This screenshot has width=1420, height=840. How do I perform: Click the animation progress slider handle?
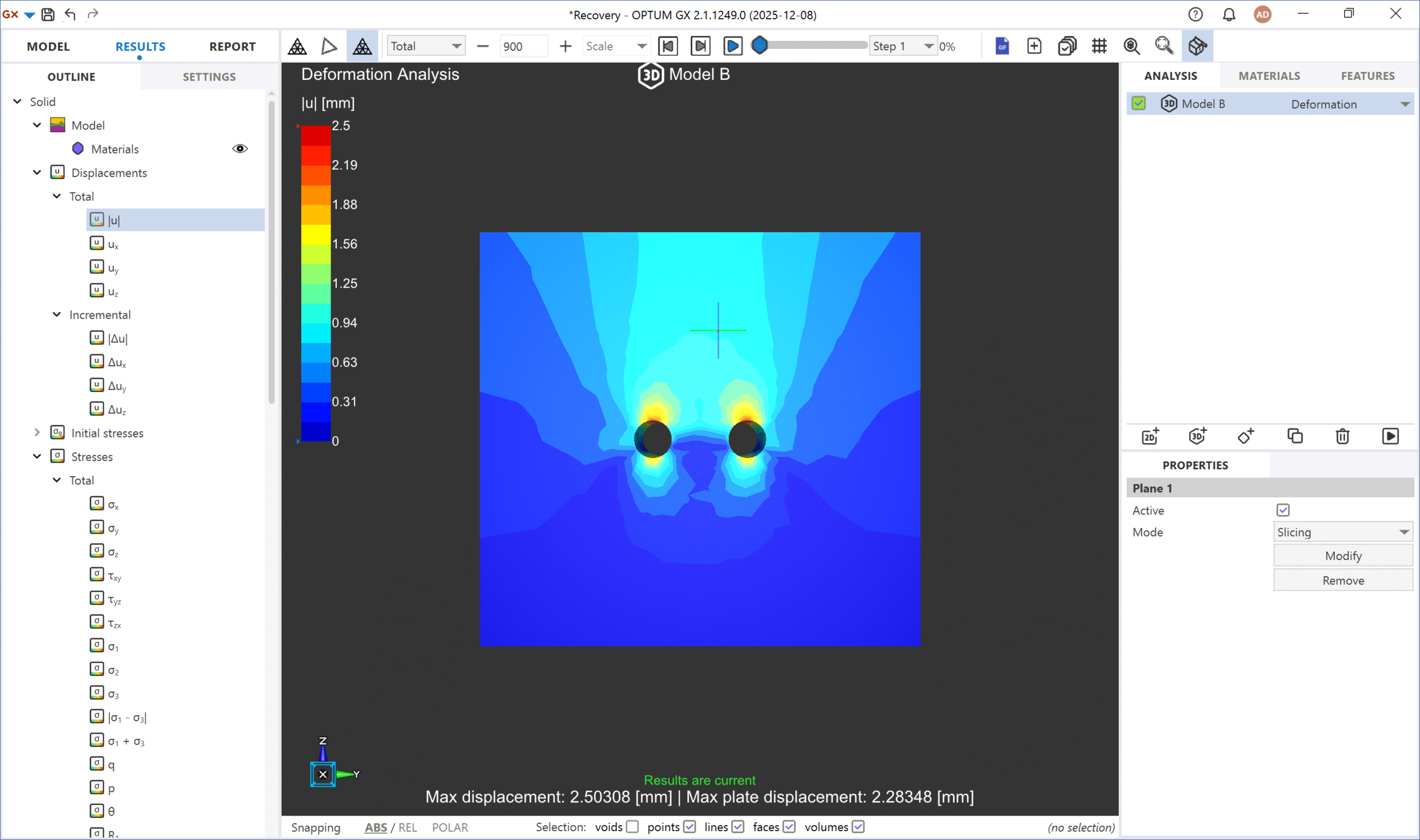click(760, 45)
